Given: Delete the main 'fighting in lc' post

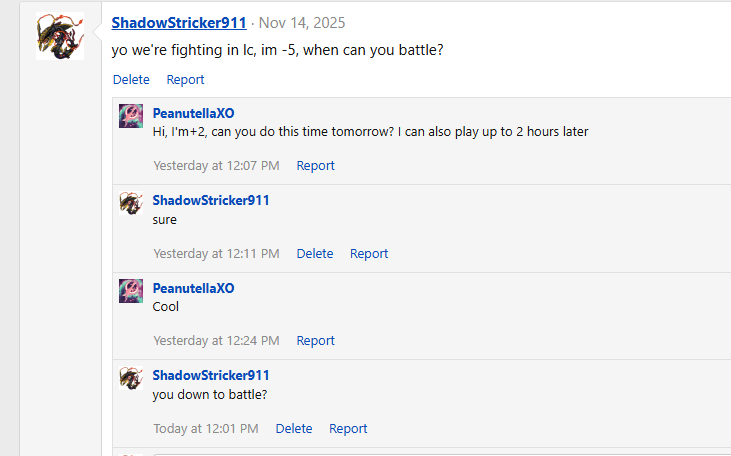Looking at the screenshot, I should point(131,80).
